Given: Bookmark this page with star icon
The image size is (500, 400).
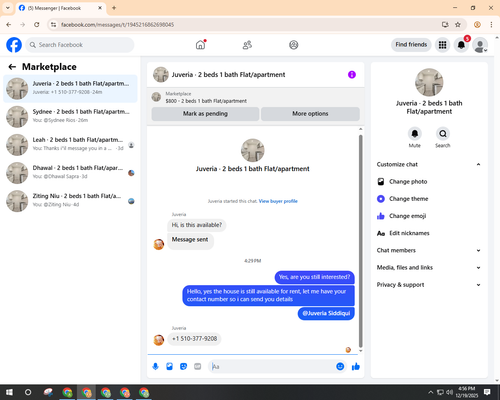Looking at the screenshot, I should (x=458, y=24).
